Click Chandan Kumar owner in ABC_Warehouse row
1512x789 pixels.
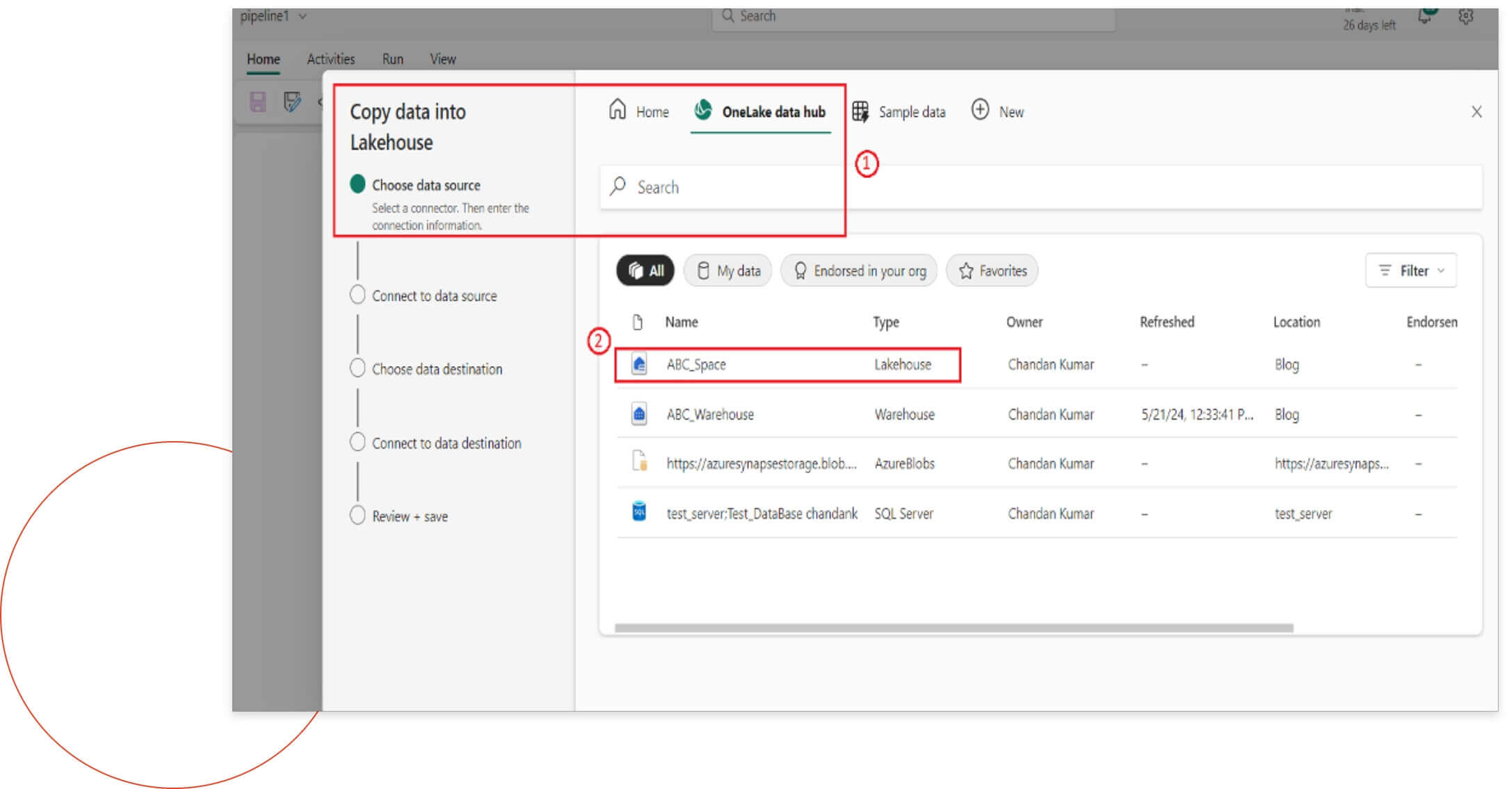tap(1051, 415)
